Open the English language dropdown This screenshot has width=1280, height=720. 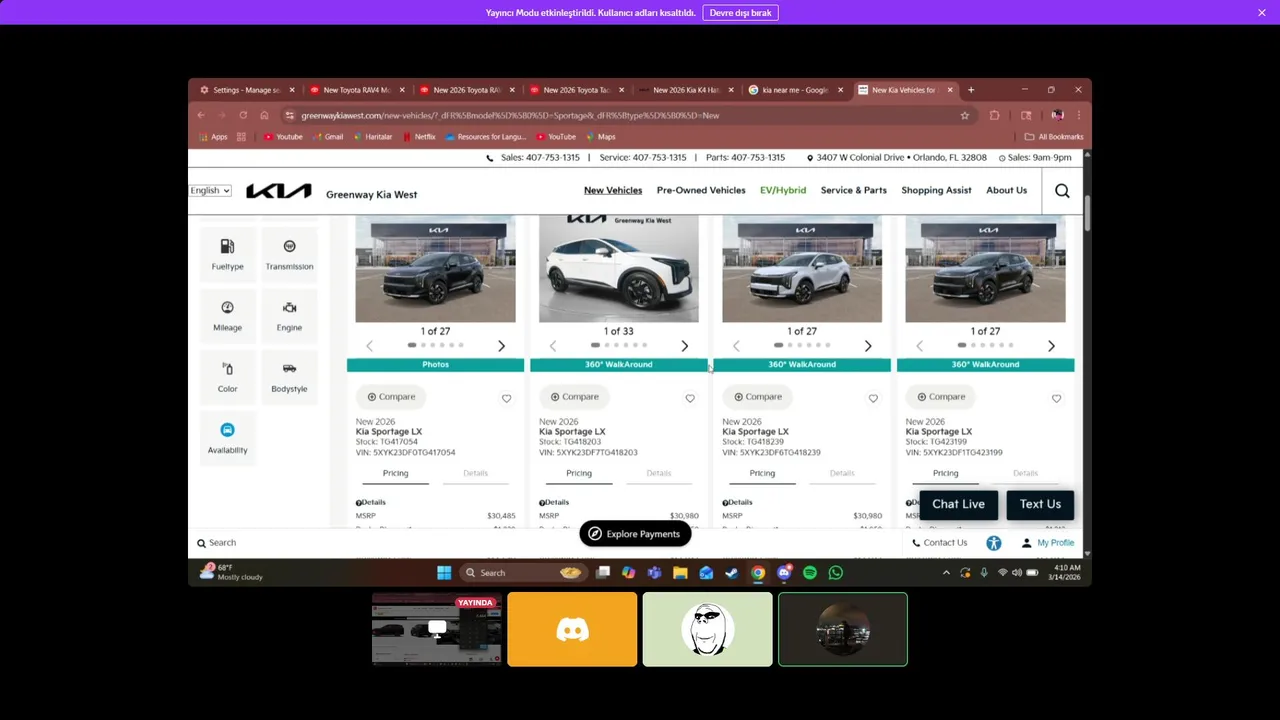[210, 190]
